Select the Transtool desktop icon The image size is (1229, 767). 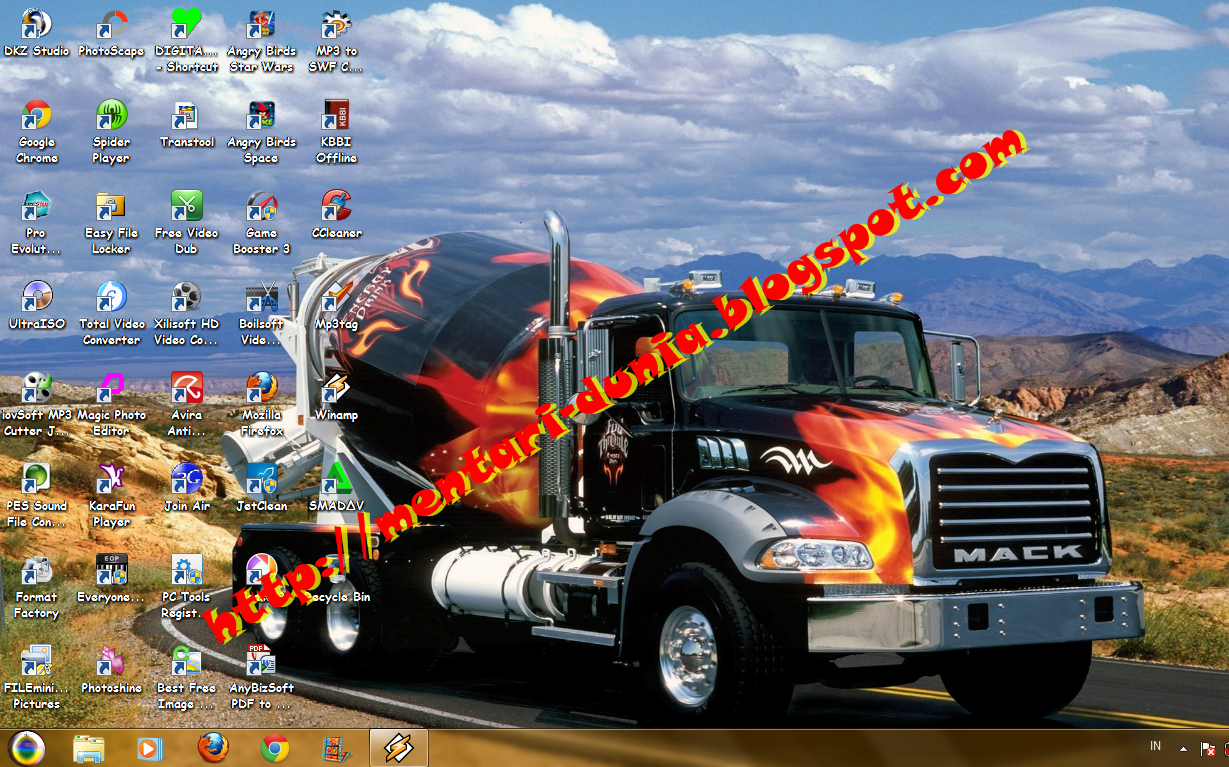click(x=186, y=124)
